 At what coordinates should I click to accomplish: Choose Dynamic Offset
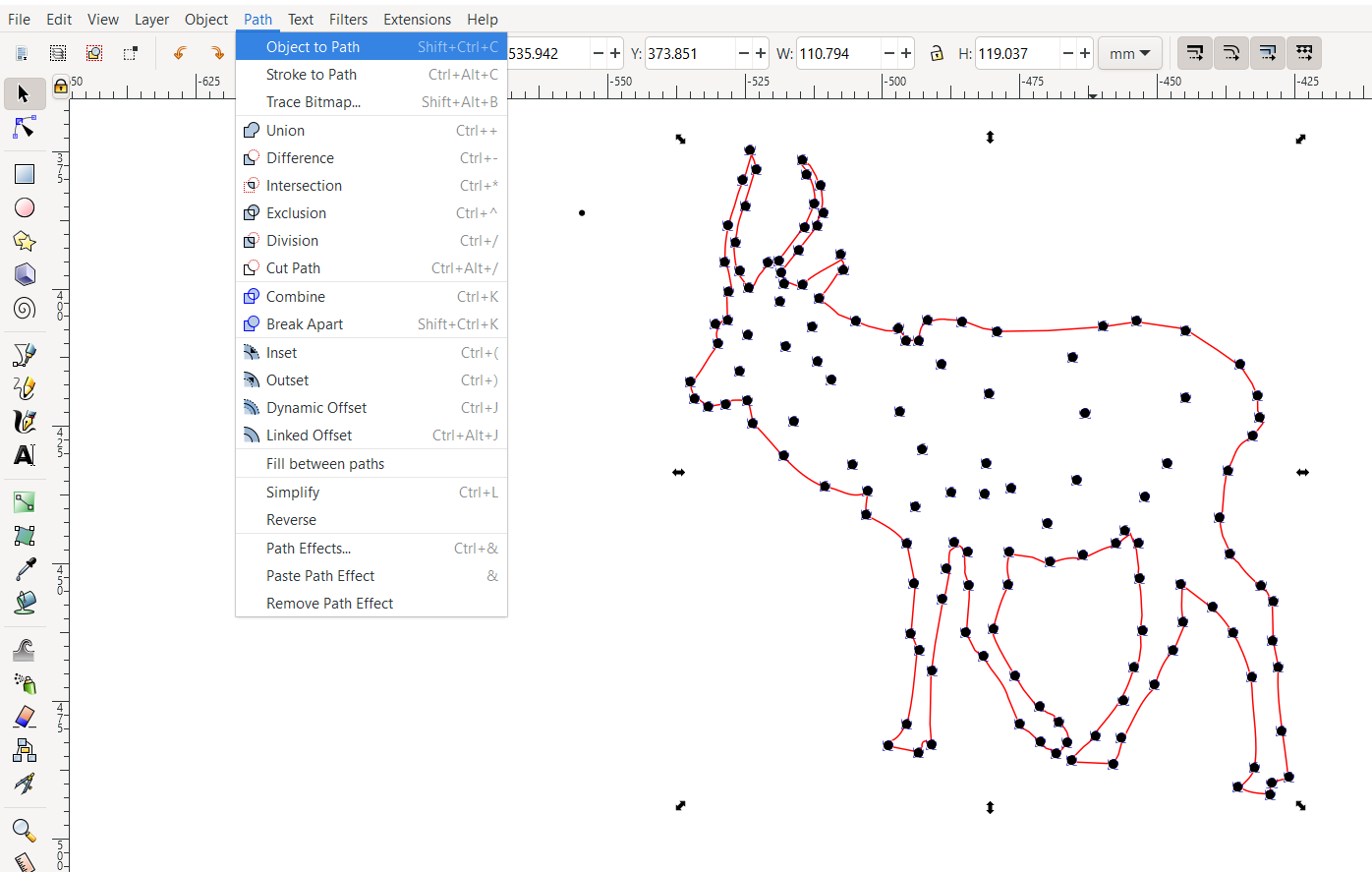point(372,407)
